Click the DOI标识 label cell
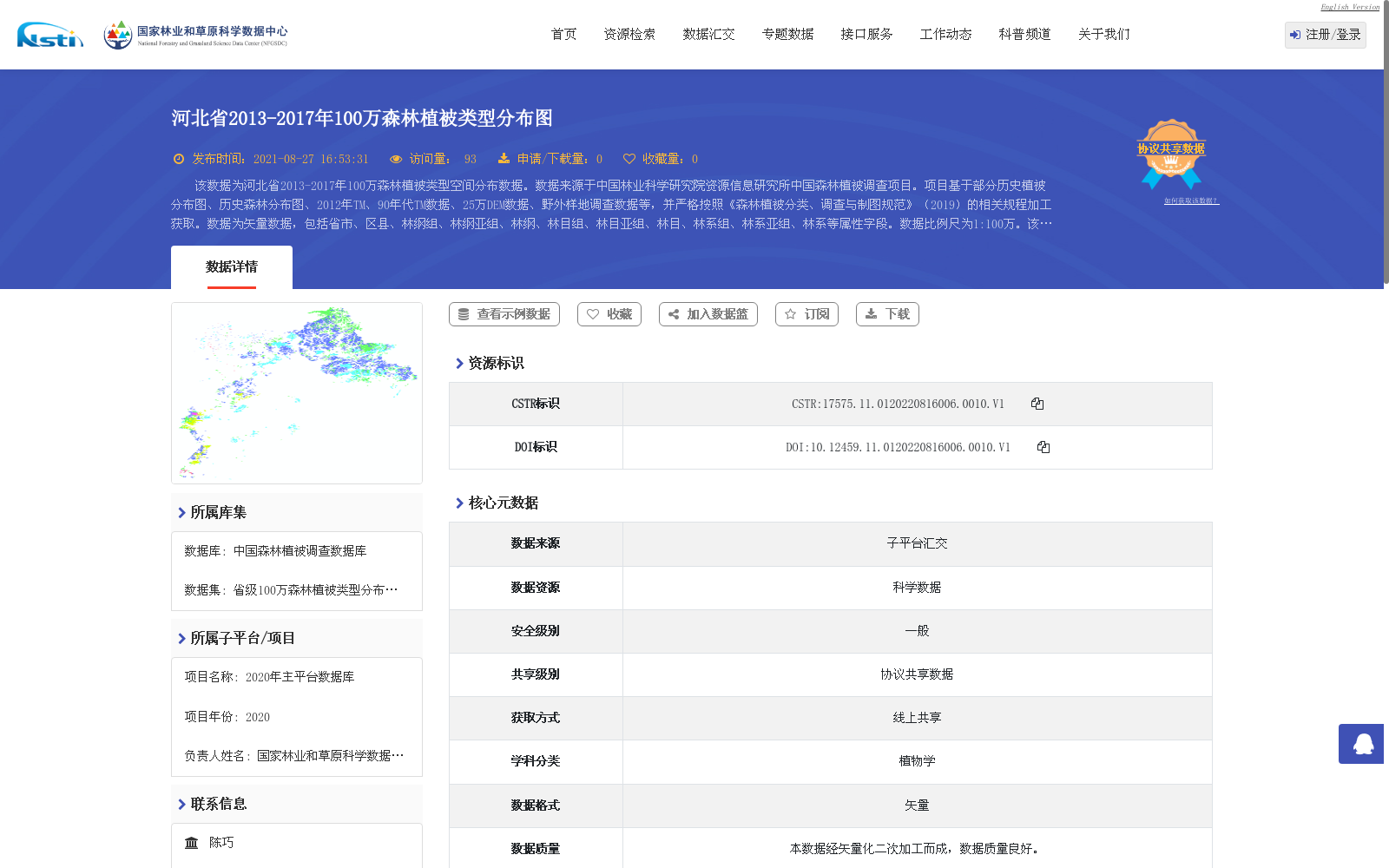The width and height of the screenshot is (1389, 868). pos(536,447)
